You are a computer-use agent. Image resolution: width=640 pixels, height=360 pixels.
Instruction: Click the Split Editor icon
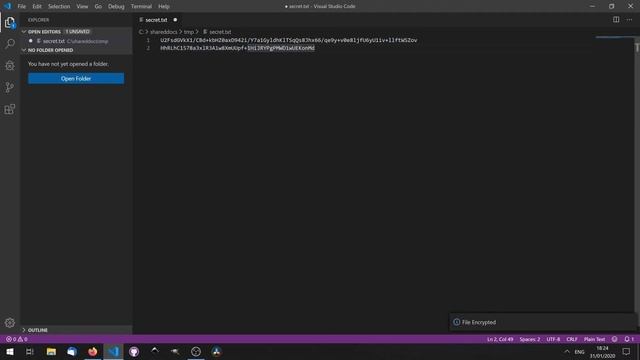pos(616,20)
